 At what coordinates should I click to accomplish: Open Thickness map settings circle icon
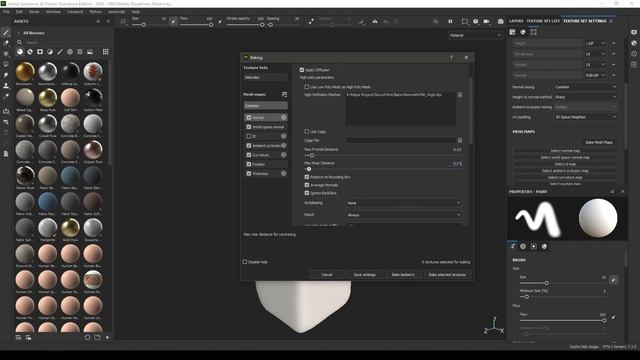click(x=284, y=173)
